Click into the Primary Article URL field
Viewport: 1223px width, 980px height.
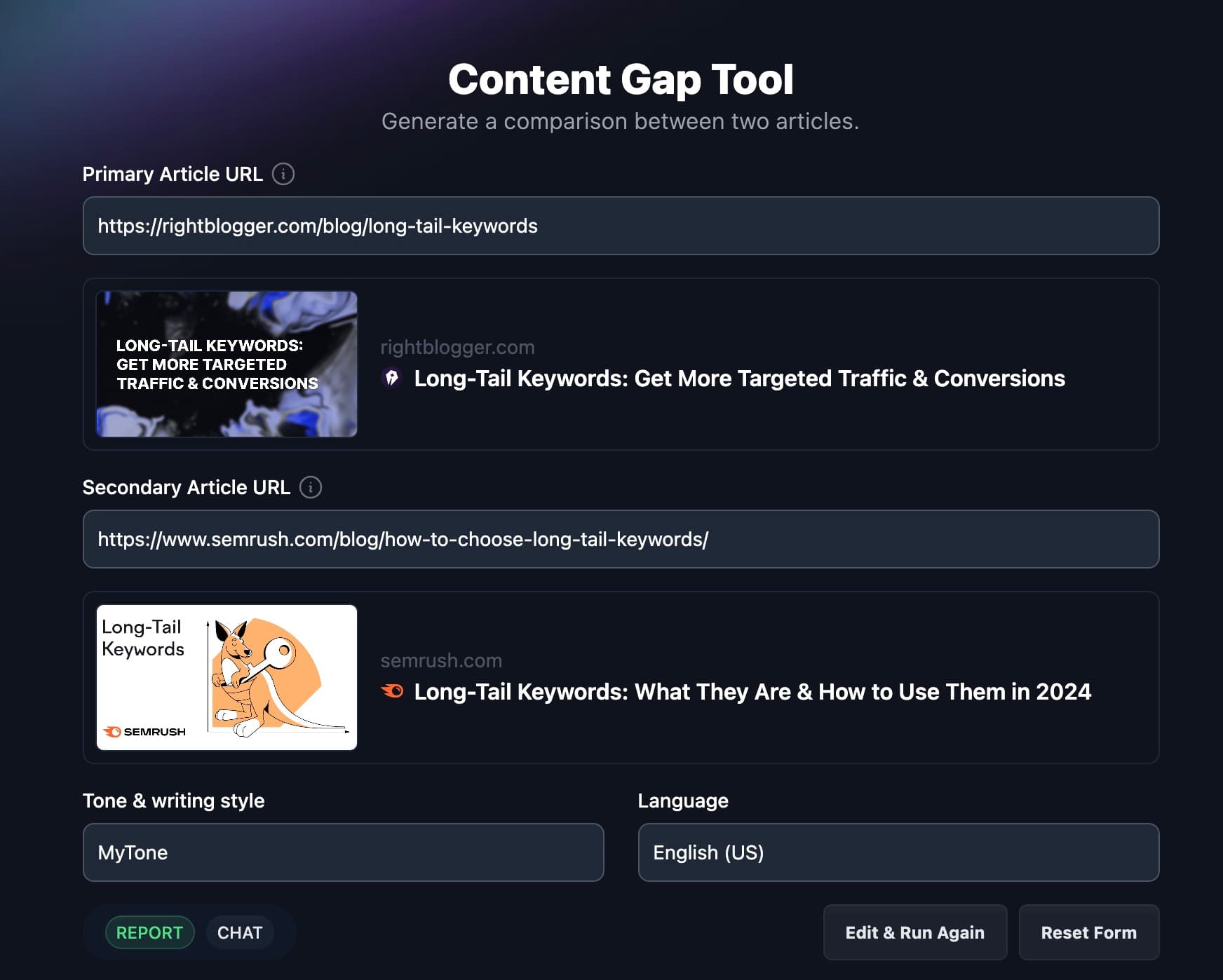(621, 226)
